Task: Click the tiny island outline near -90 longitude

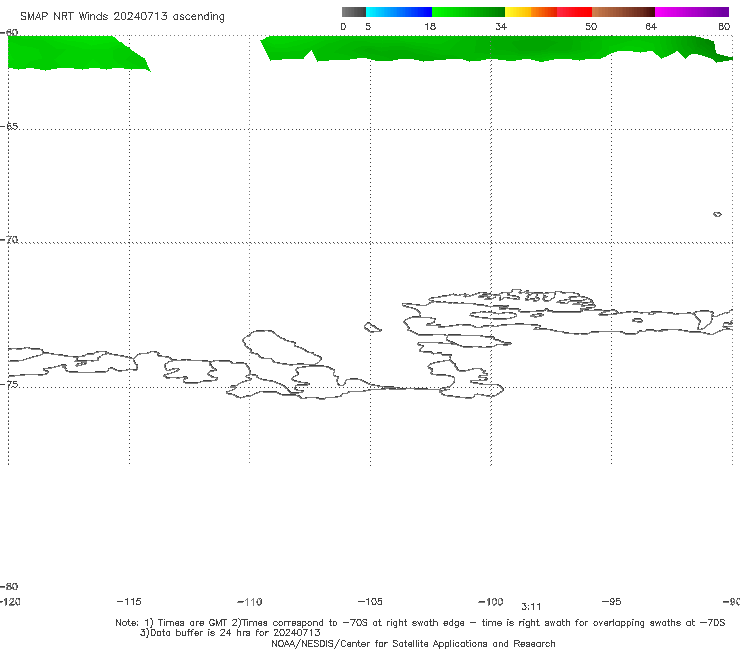Action: 717,214
